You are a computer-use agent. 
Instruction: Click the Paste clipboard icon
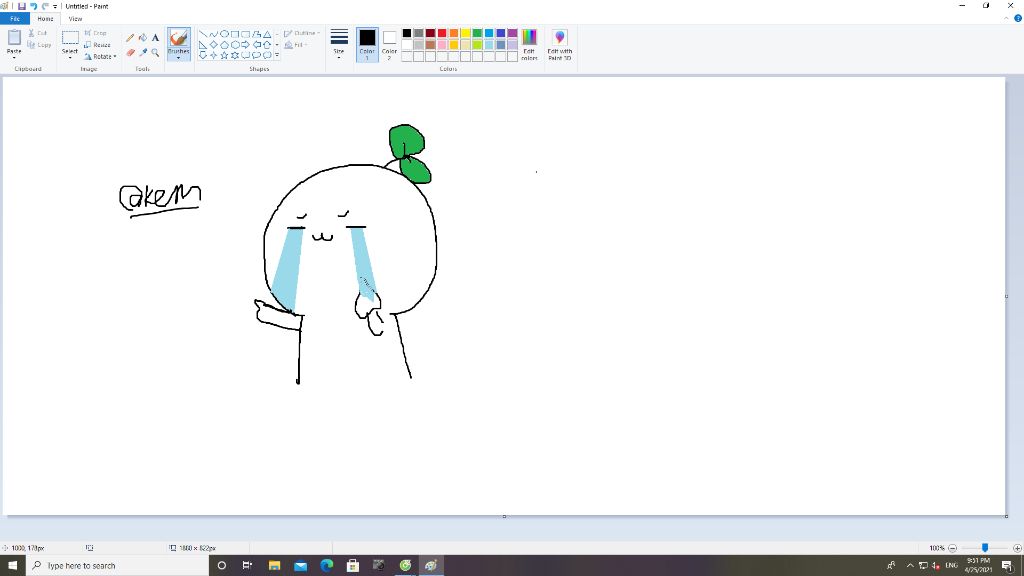(x=14, y=38)
